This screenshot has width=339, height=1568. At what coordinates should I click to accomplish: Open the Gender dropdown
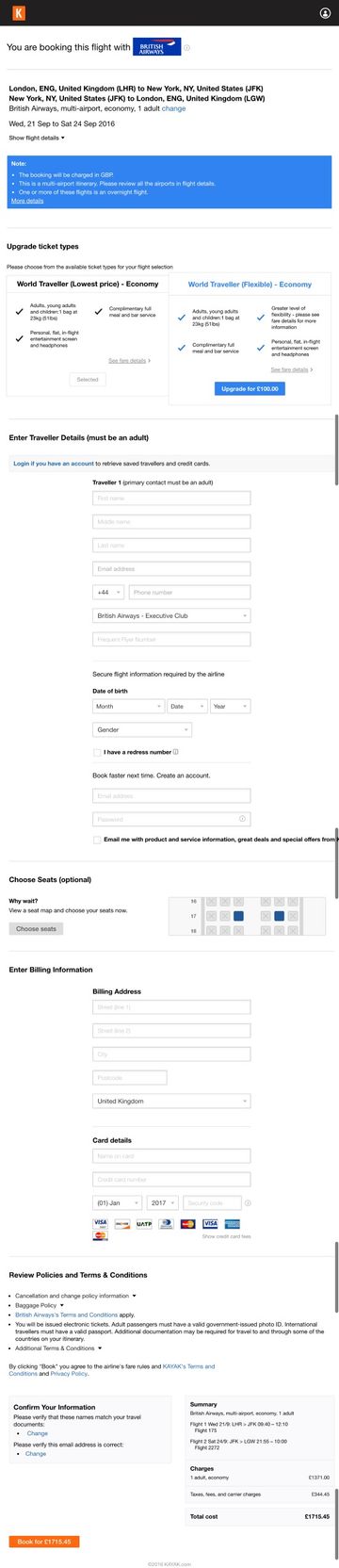coord(142,729)
